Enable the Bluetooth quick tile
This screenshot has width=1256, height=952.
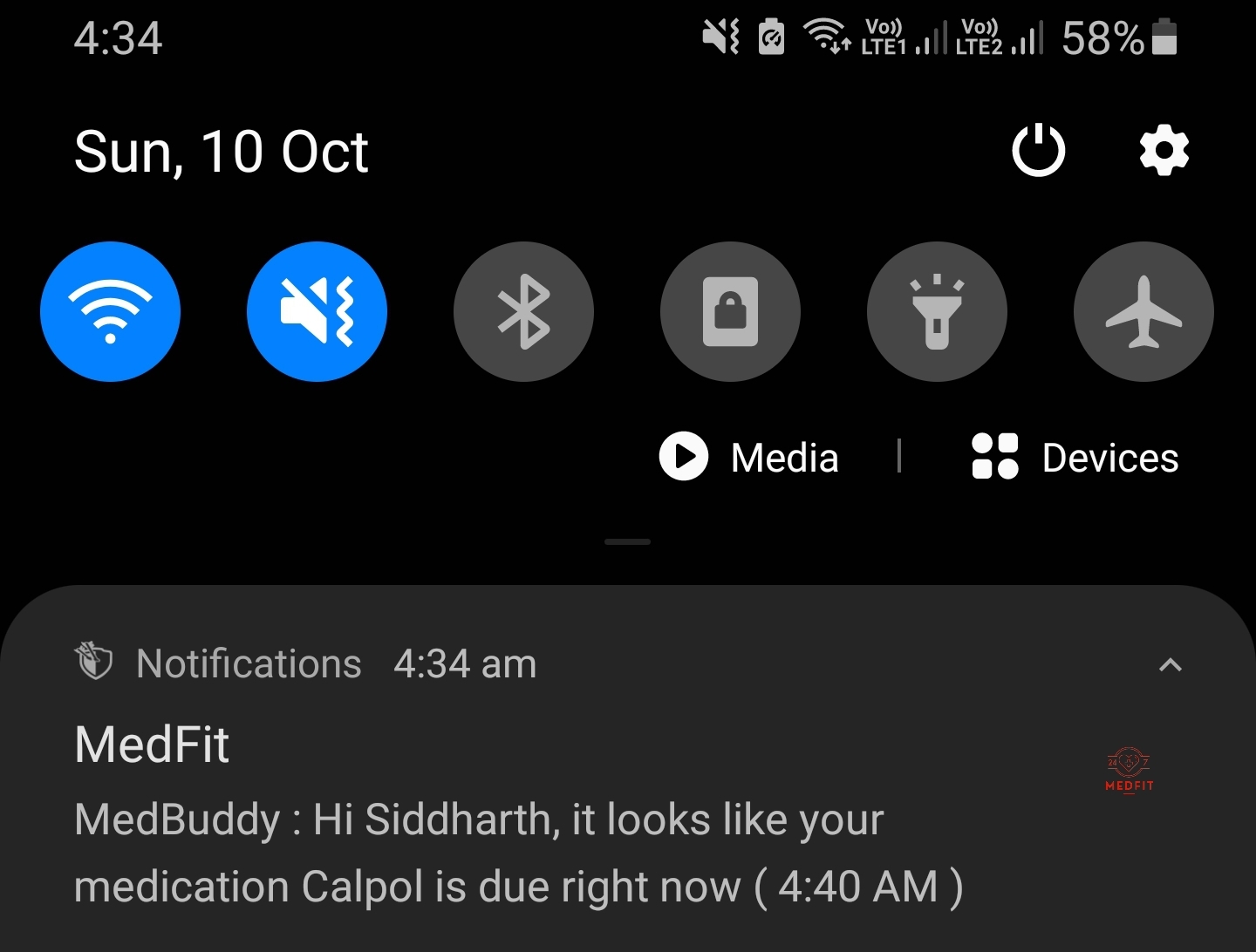[523, 311]
